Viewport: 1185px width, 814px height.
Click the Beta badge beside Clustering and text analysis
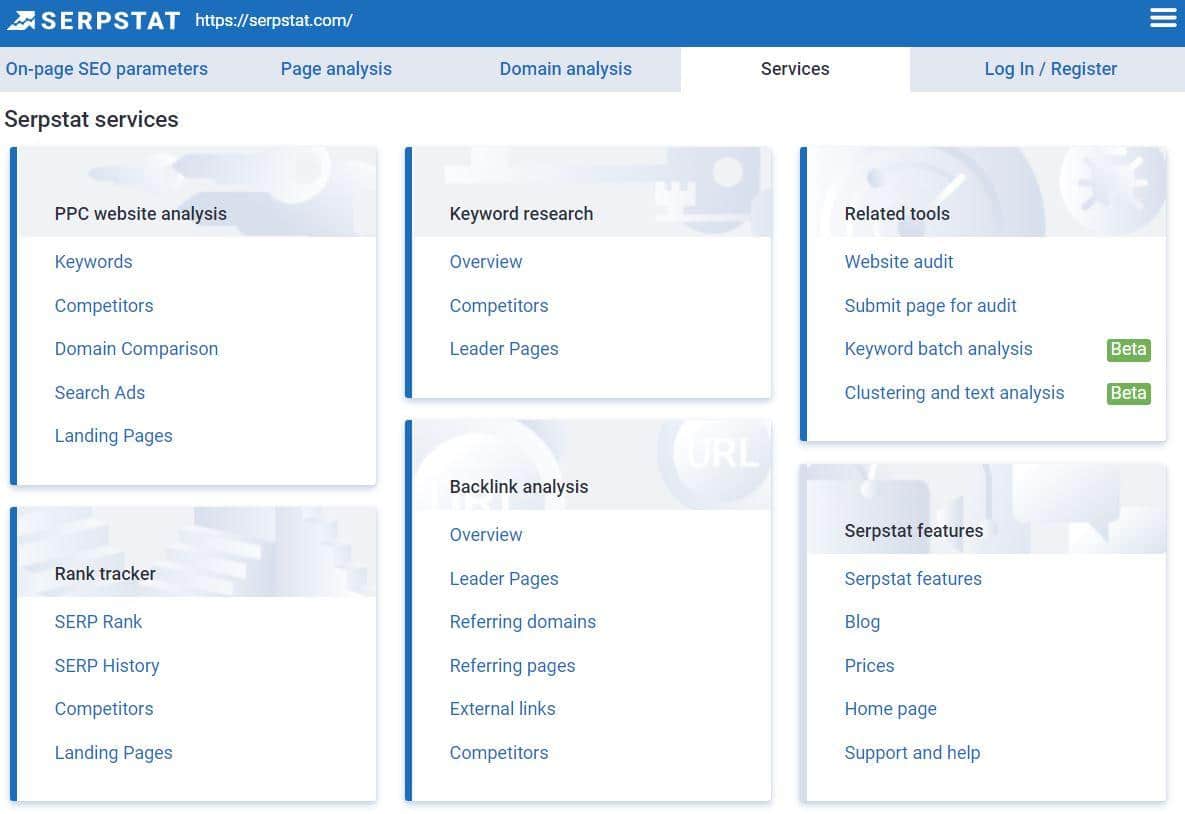click(1128, 393)
